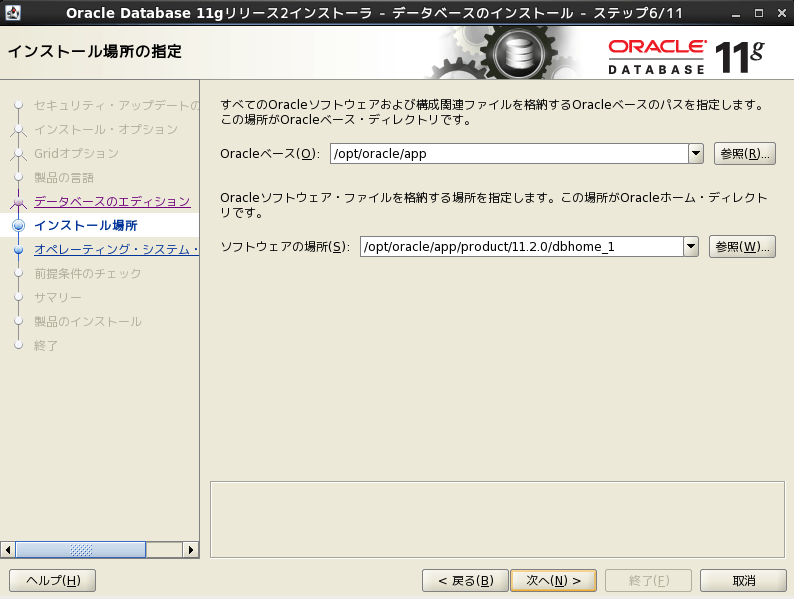Click the Oracle Database 11g logo

click(685, 55)
